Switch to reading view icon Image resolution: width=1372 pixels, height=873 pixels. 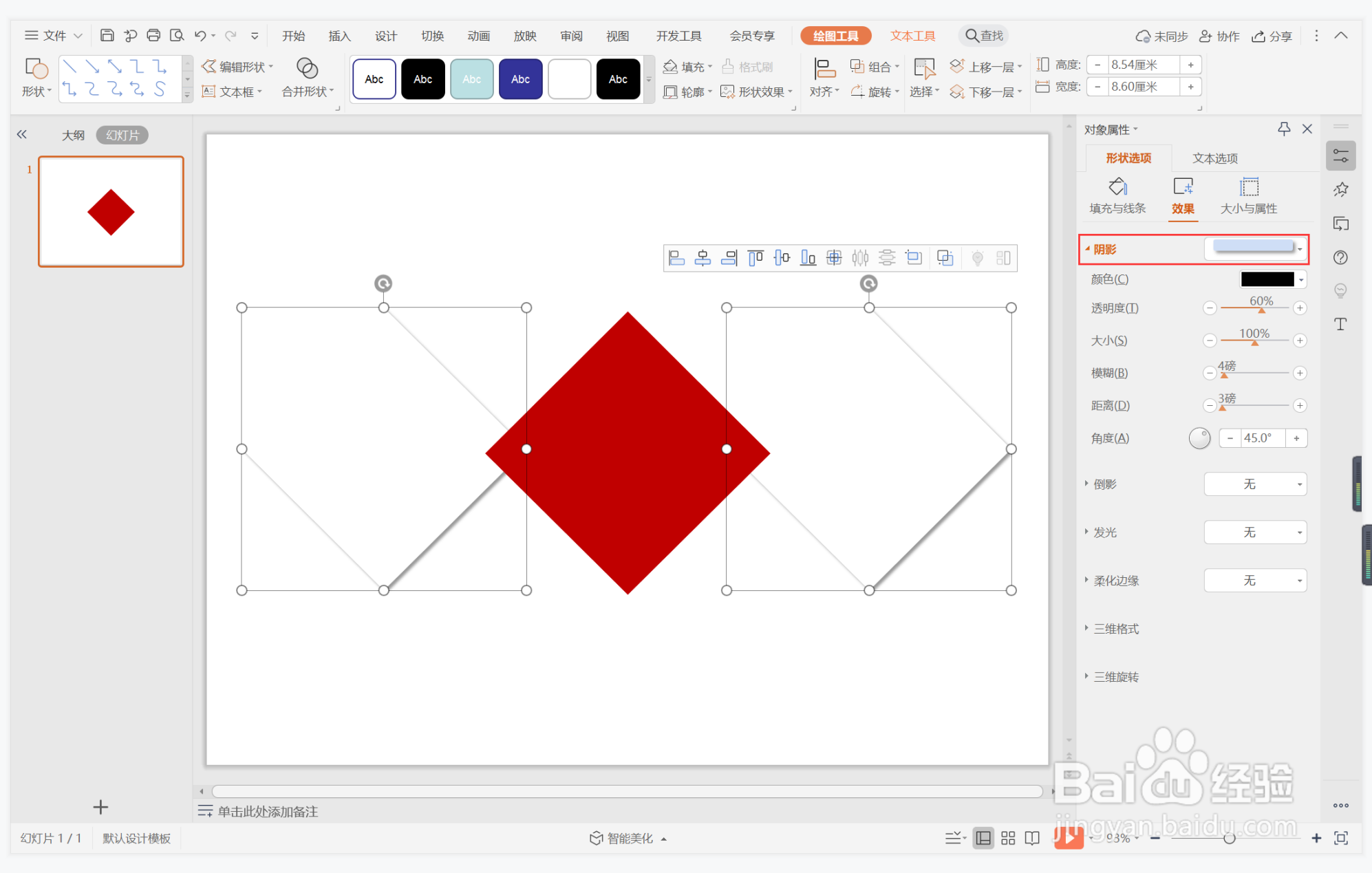1032,838
